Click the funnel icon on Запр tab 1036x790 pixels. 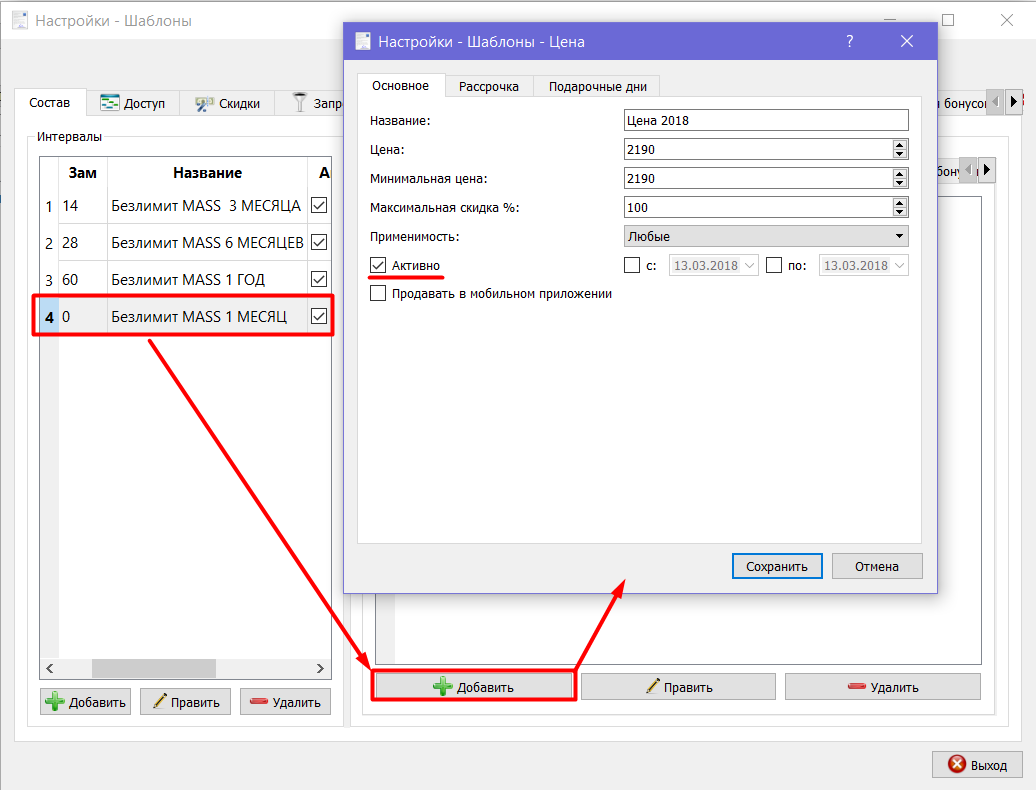pyautogui.click(x=300, y=102)
